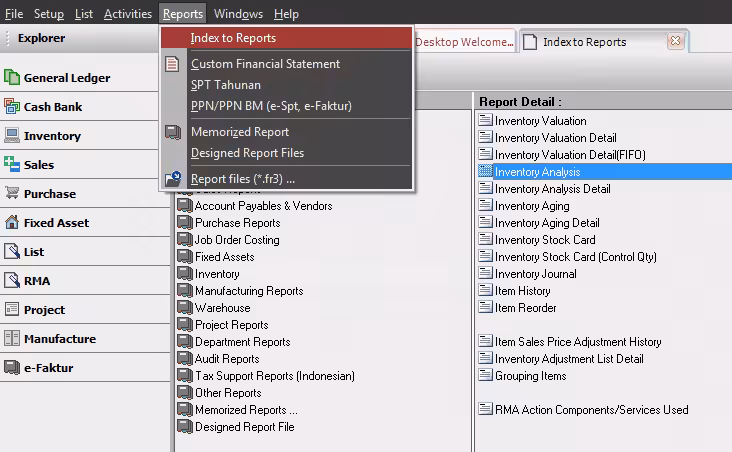This screenshot has height=452, width=732.
Task: Open Inventory Valuation Detail report
Action: coord(556,138)
